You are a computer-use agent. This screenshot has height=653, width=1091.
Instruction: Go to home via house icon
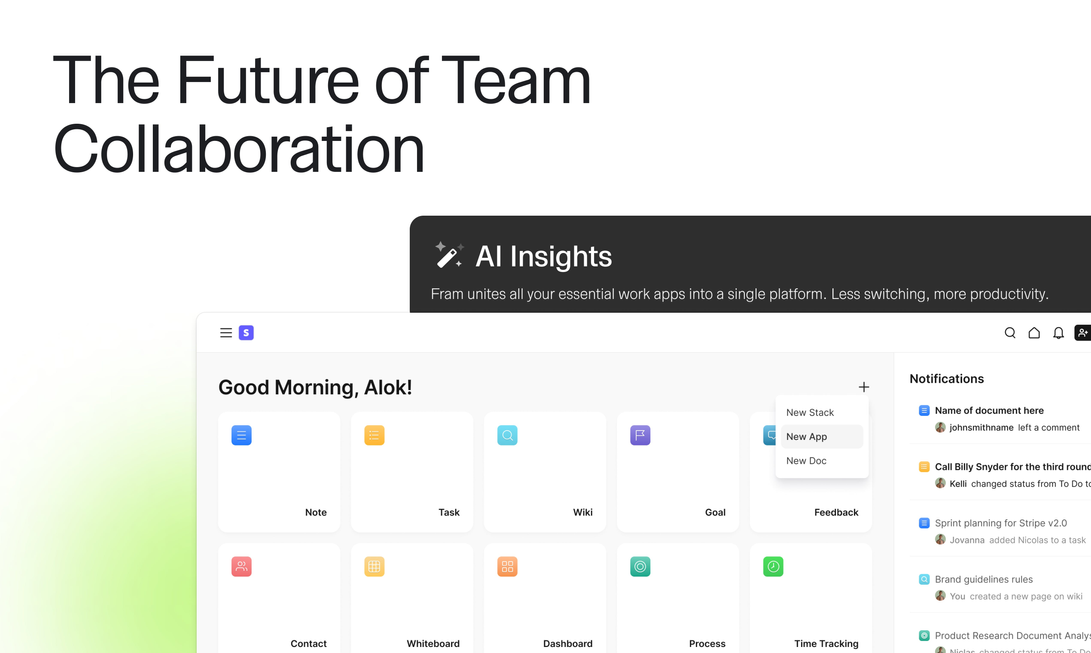click(1034, 333)
